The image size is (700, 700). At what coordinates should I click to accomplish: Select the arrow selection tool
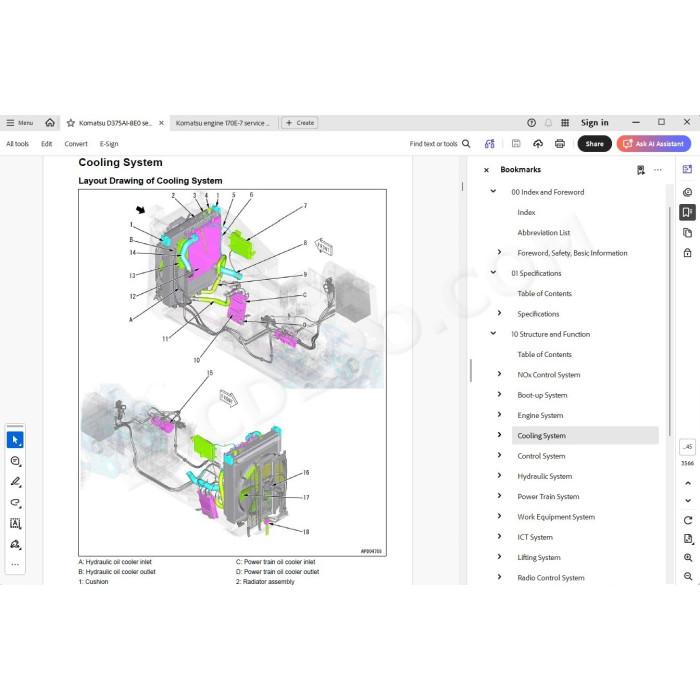click(15, 440)
